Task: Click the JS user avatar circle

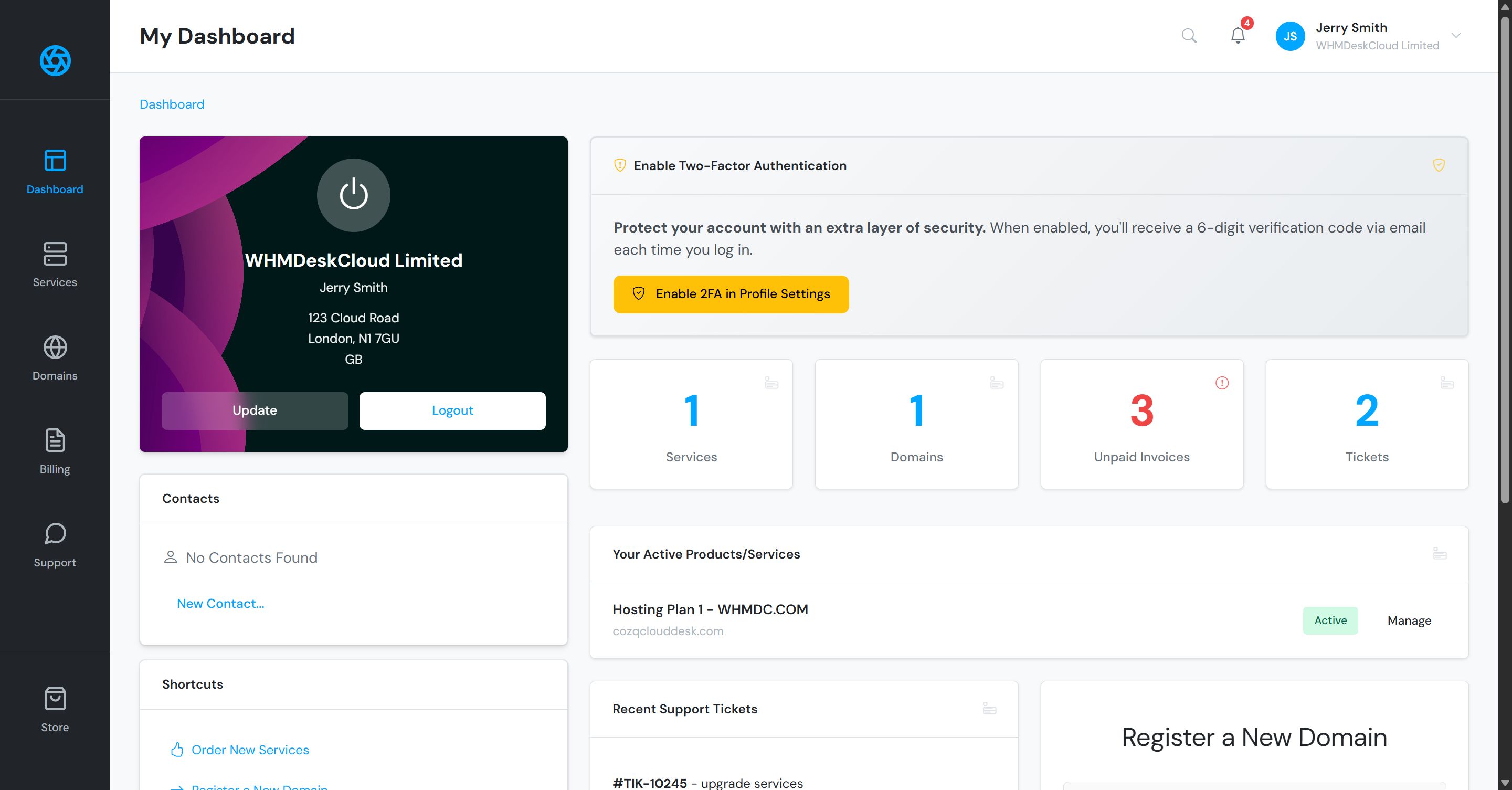Action: 1289,36
